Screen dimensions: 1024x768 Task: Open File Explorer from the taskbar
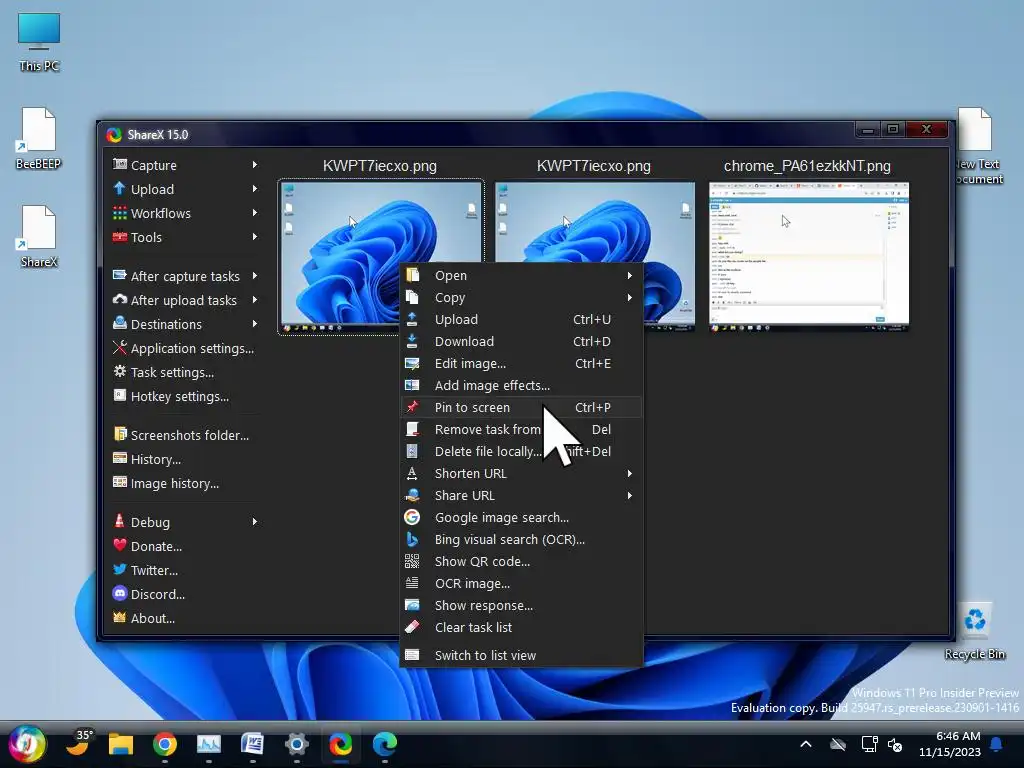click(121, 744)
